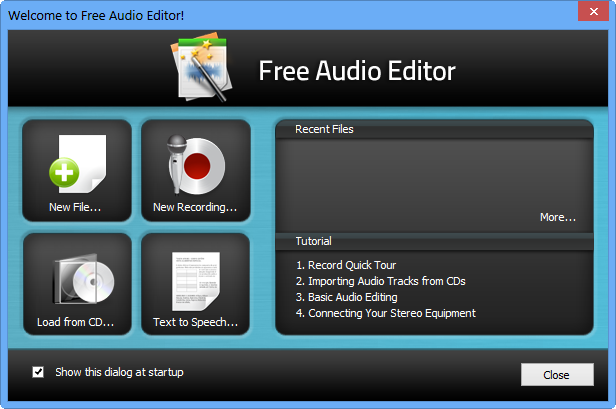Open the Basic Audio Editing tutorial
The width and height of the screenshot is (616, 409).
(346, 297)
